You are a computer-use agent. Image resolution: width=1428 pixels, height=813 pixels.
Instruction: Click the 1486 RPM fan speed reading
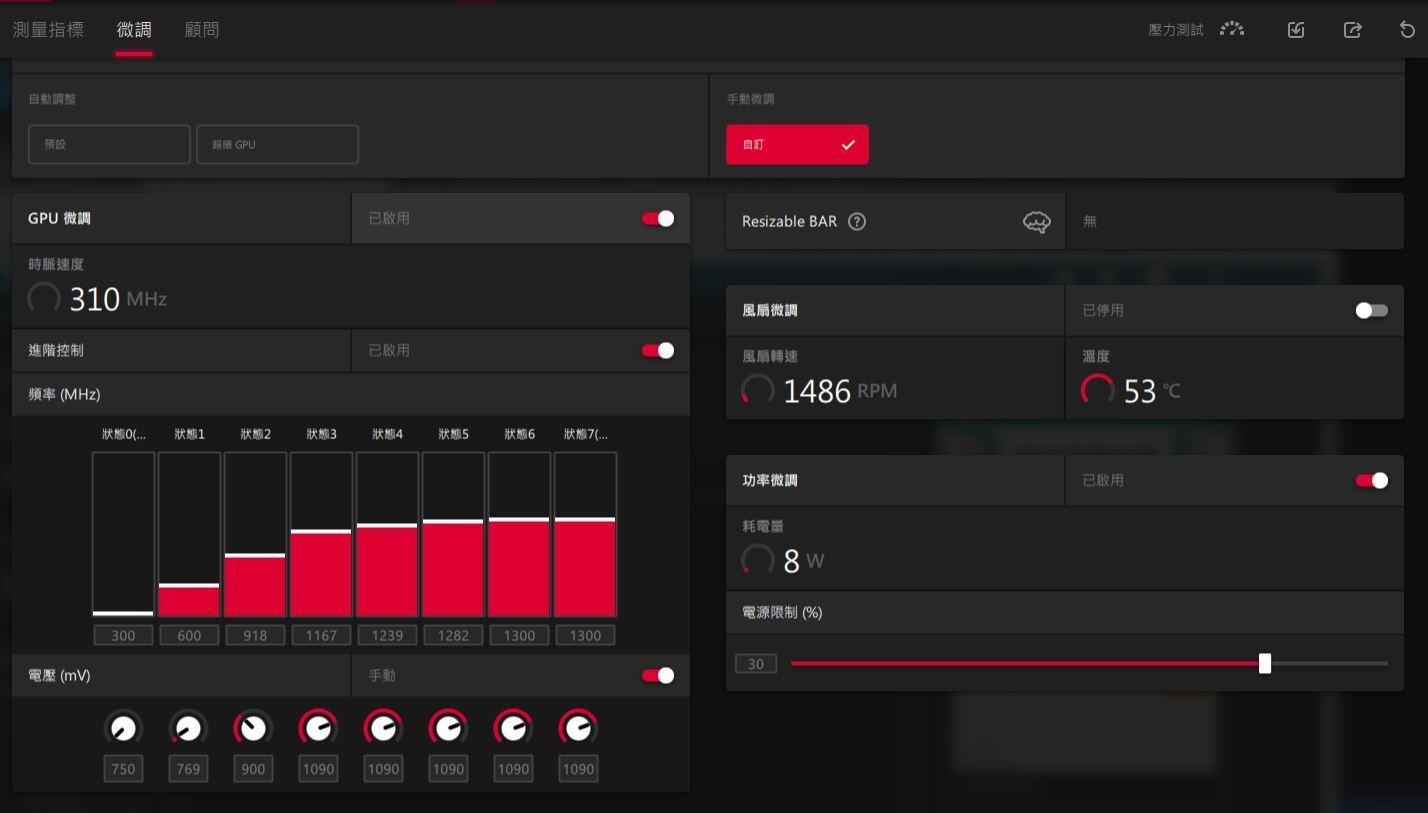[840, 390]
